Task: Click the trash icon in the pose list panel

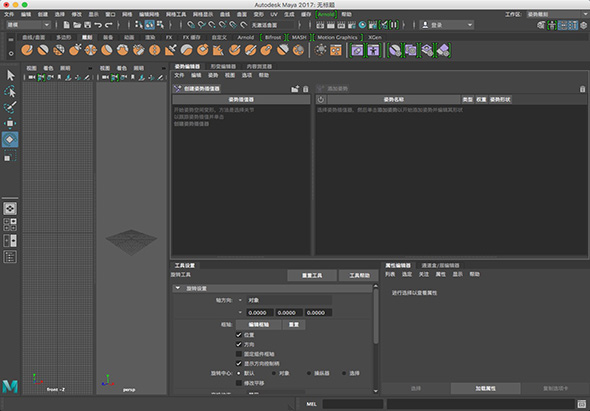Action: coord(582,89)
